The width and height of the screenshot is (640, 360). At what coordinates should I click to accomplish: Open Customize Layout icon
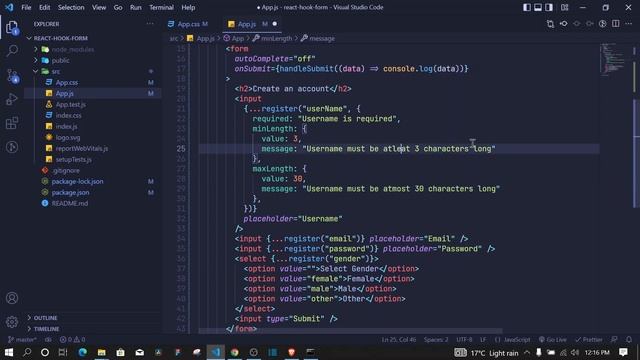(564, 7)
